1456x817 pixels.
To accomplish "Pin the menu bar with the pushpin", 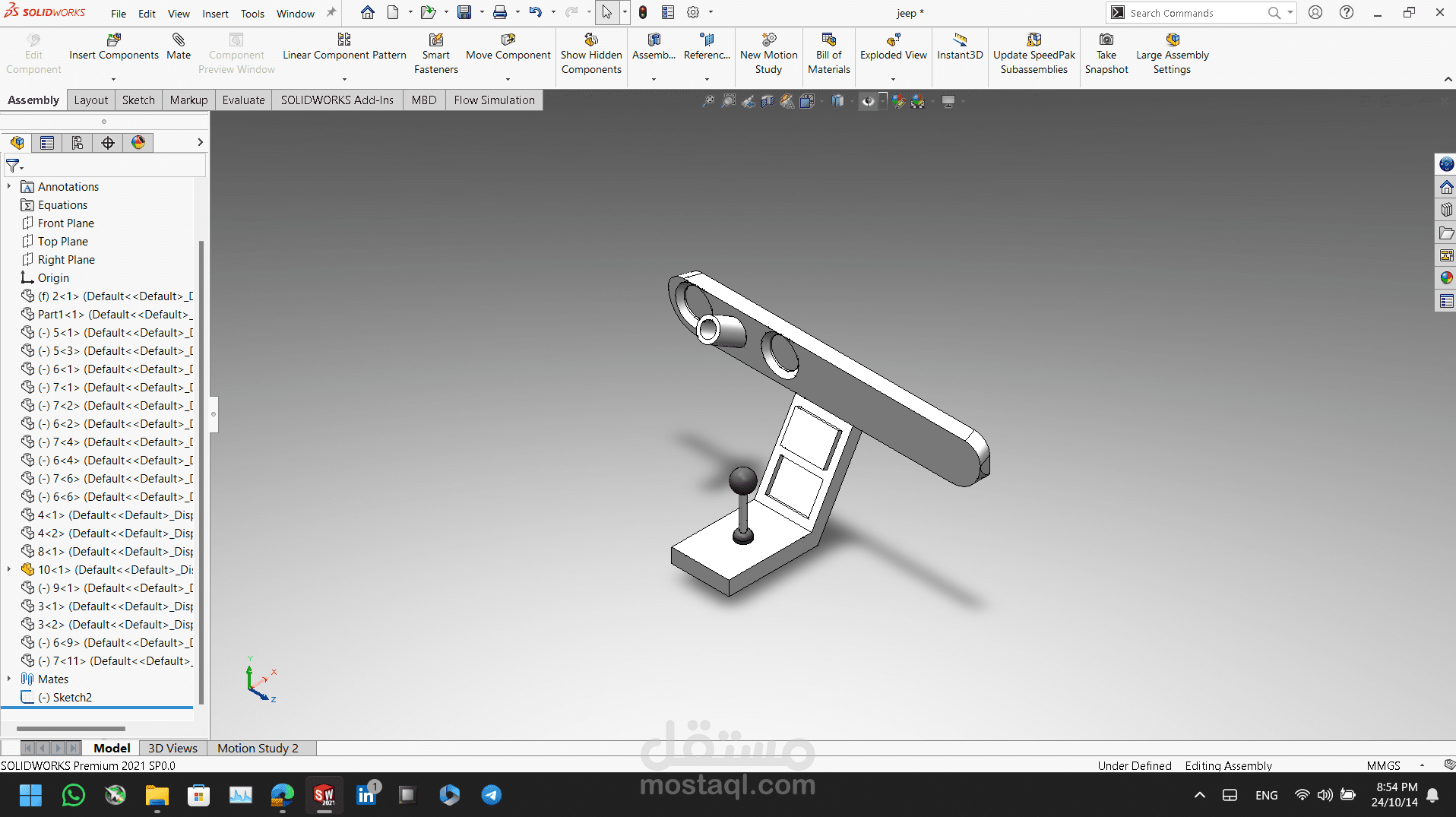I will coord(331,12).
